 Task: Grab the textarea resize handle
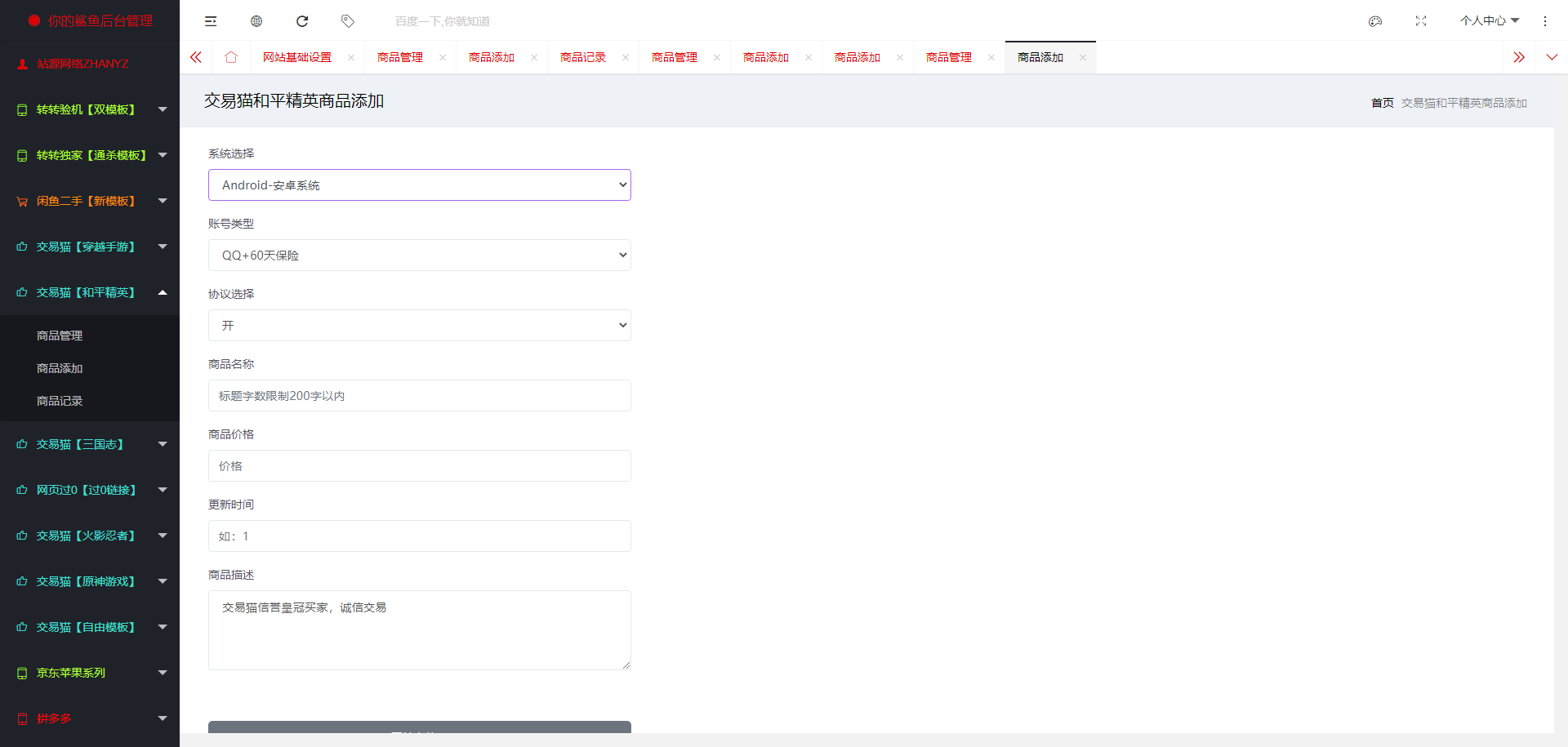coord(626,665)
